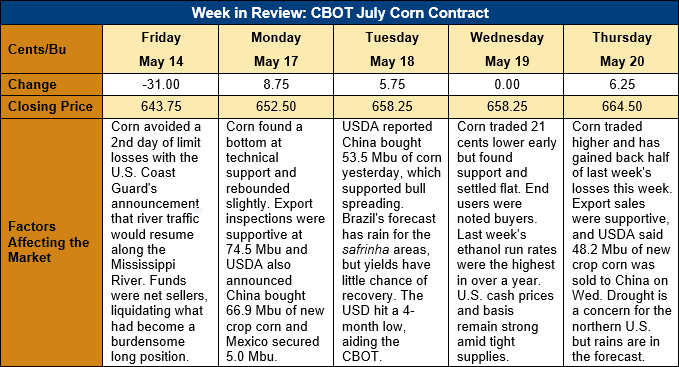679x367 pixels.
Task: Click Thursday's text about northern U.S. drought
Action: (x=621, y=326)
